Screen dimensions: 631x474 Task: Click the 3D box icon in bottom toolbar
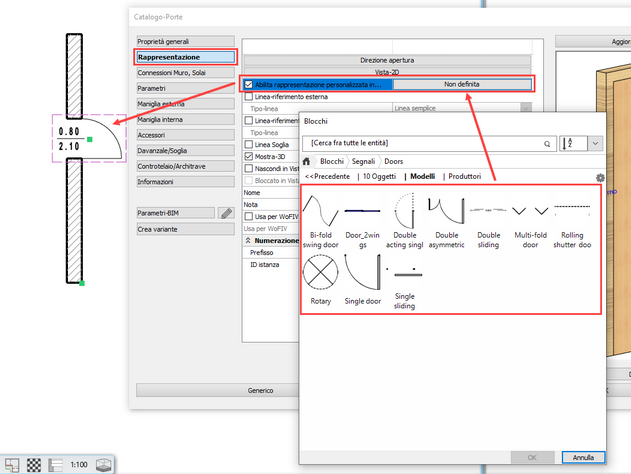click(103, 465)
